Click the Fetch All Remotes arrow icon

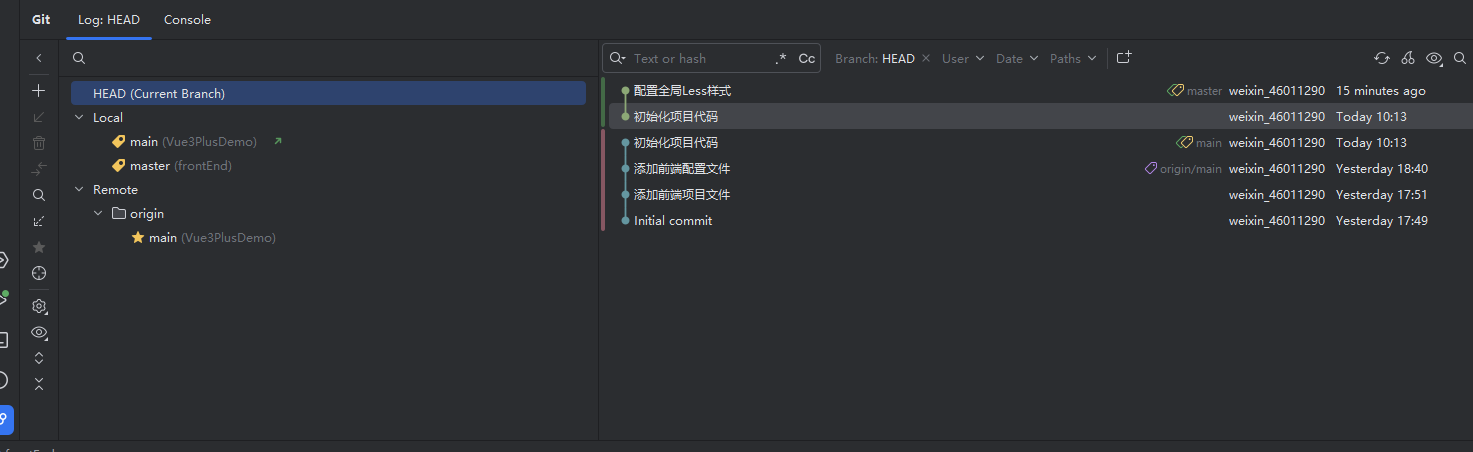tap(39, 221)
